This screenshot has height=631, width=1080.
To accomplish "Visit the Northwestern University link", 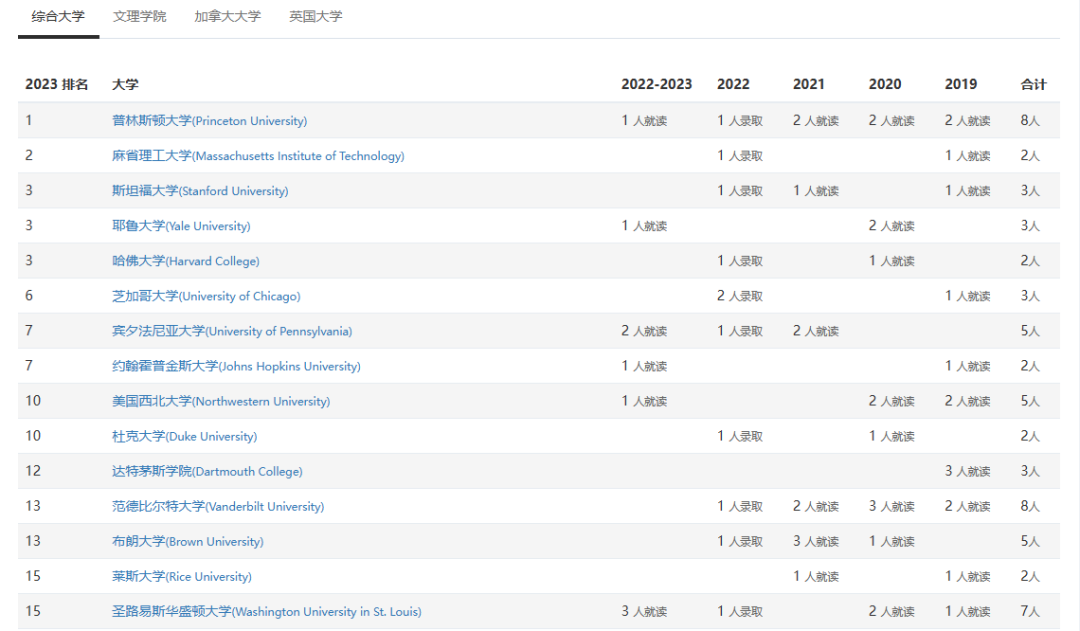I will coord(221,402).
